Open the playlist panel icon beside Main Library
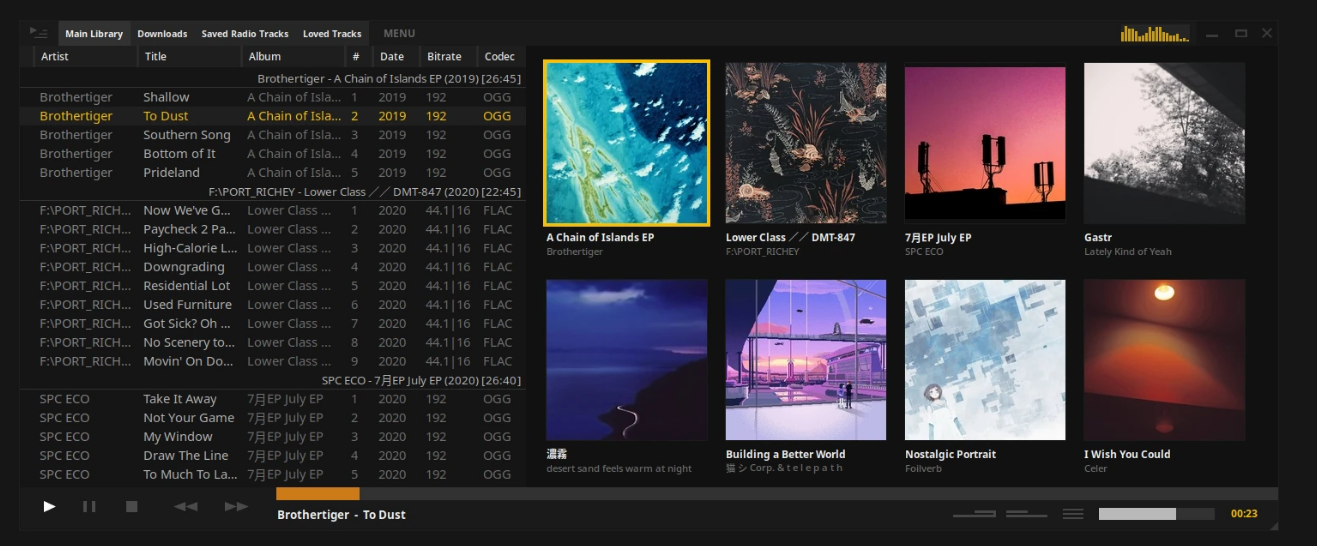 pyautogui.click(x=39, y=34)
